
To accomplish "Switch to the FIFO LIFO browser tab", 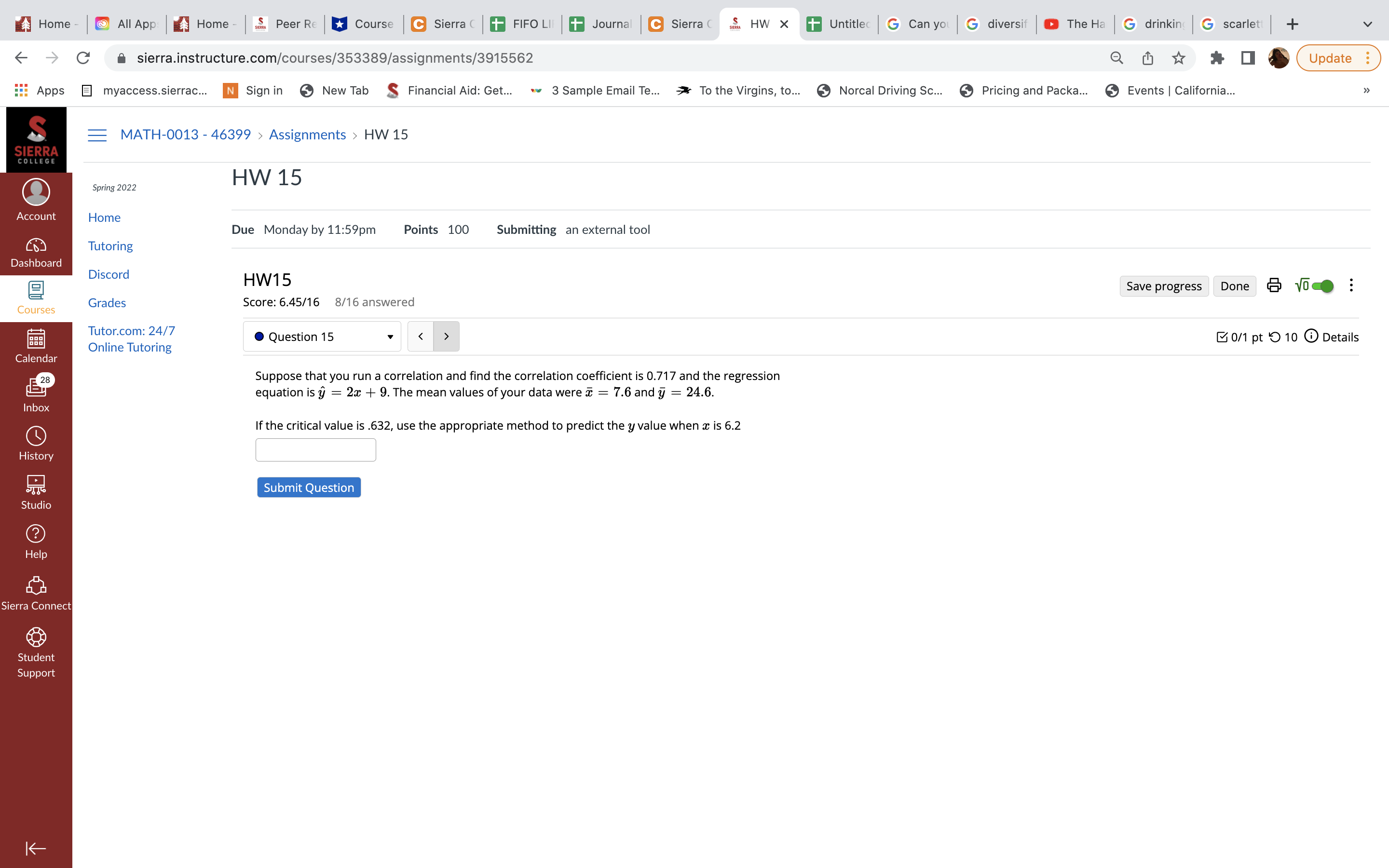I will [x=522, y=24].
